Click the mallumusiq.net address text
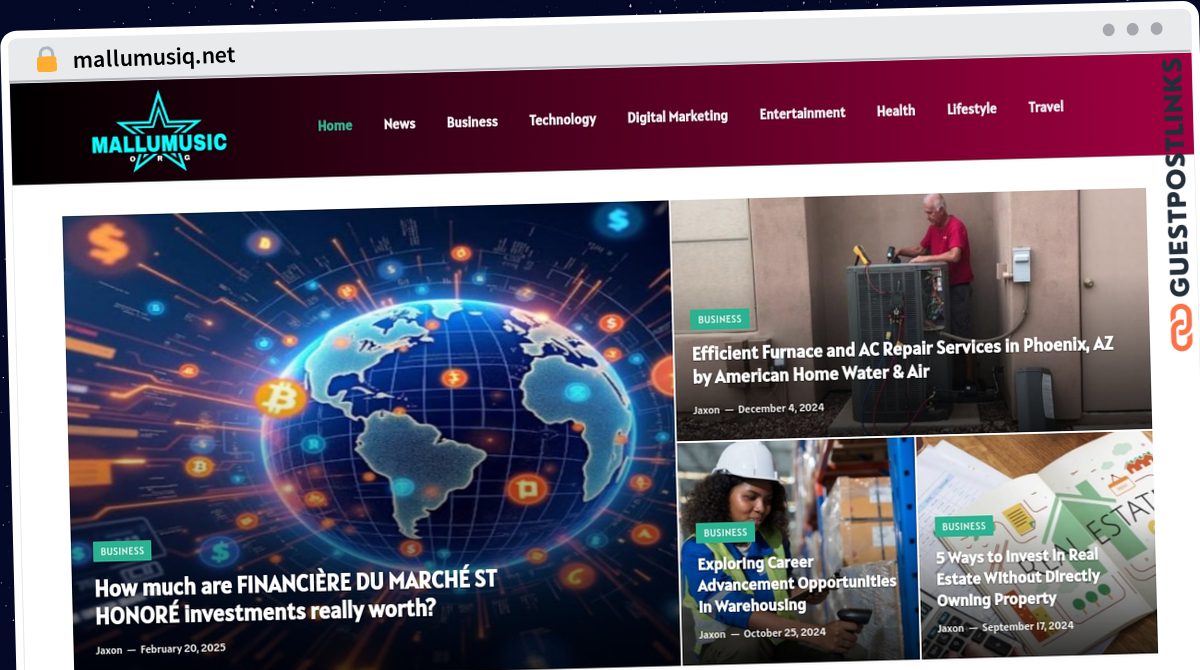The image size is (1200, 670). click(x=154, y=57)
